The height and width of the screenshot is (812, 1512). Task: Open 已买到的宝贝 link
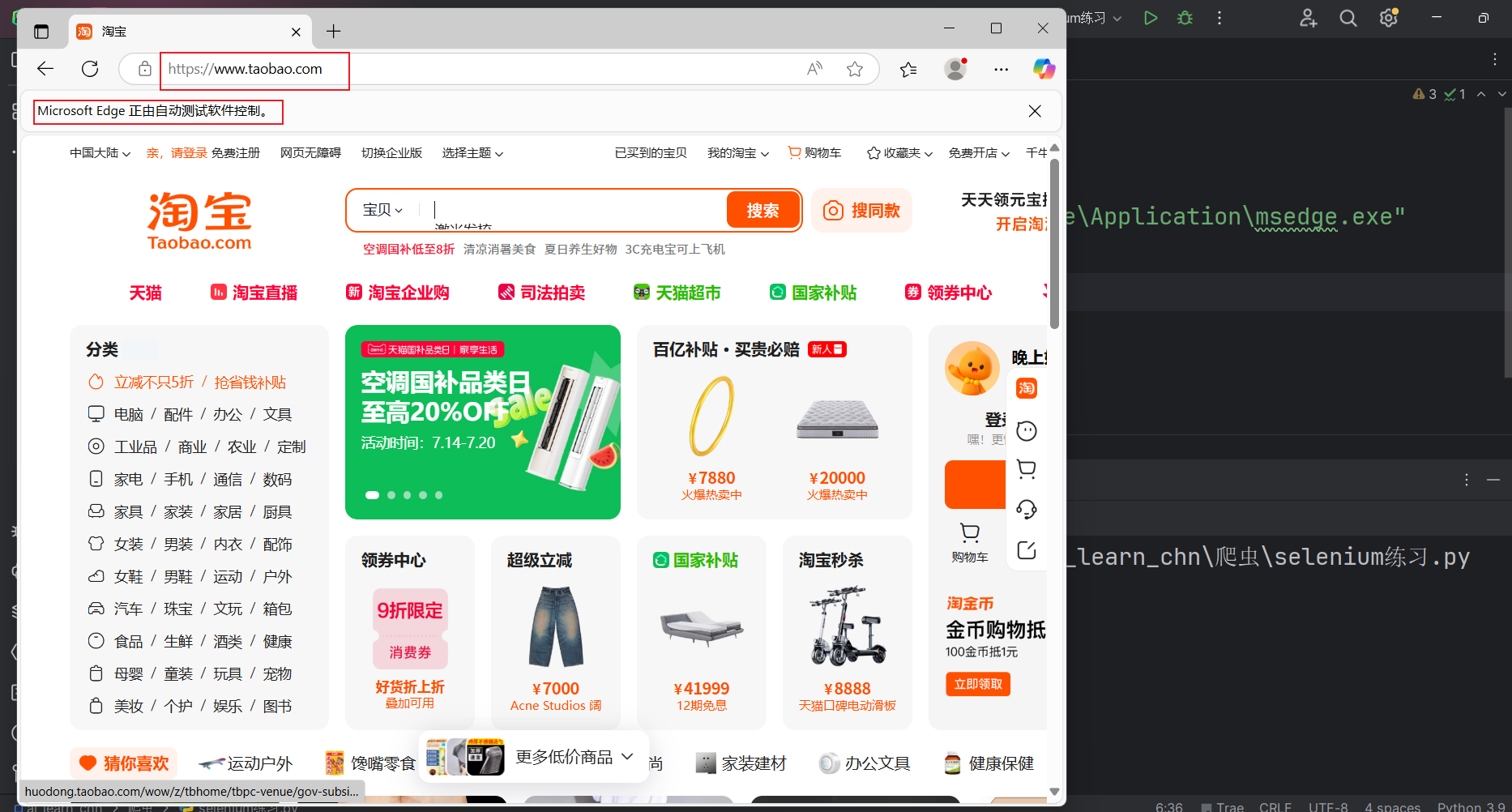651,153
